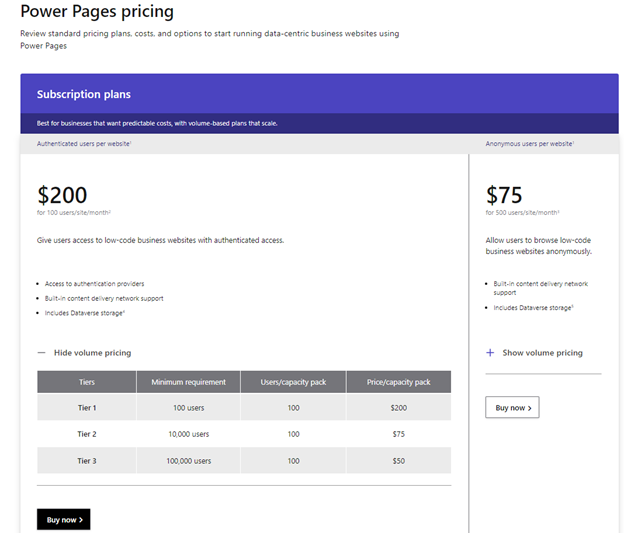Screen dimensions: 624x533
Task: Click the black Buy now button for authenticated users
Action: [64, 519]
